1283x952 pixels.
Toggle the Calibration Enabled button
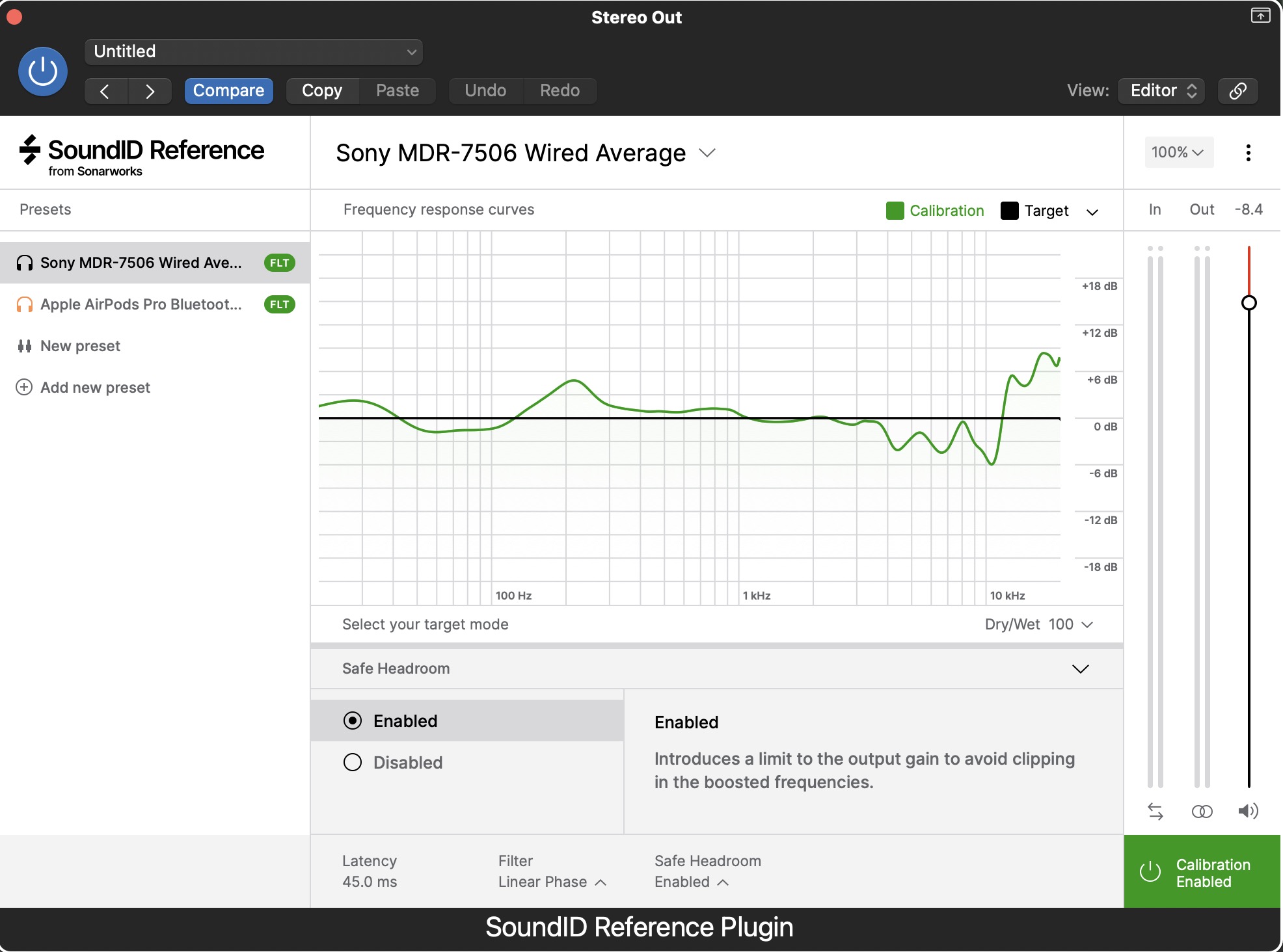[x=1202, y=872]
